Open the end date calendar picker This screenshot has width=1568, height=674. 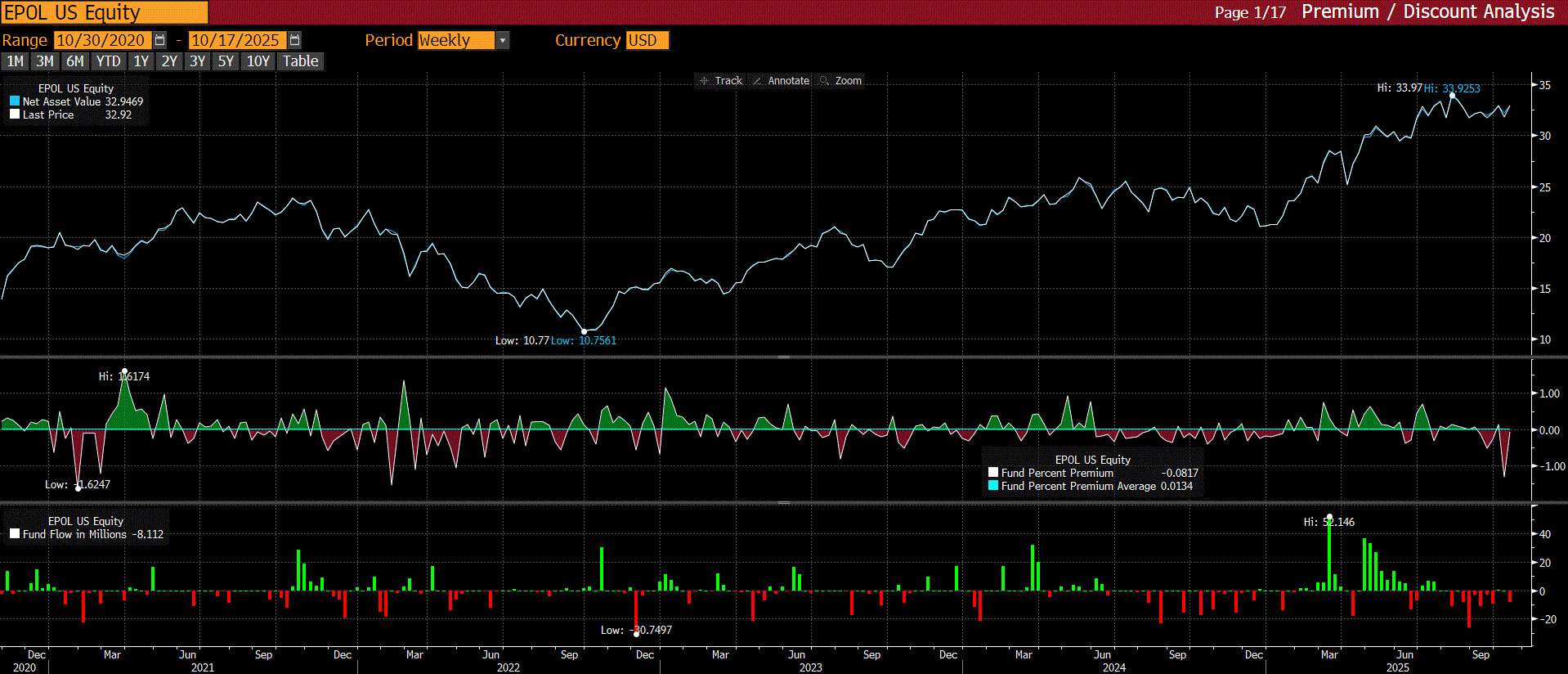[x=295, y=40]
